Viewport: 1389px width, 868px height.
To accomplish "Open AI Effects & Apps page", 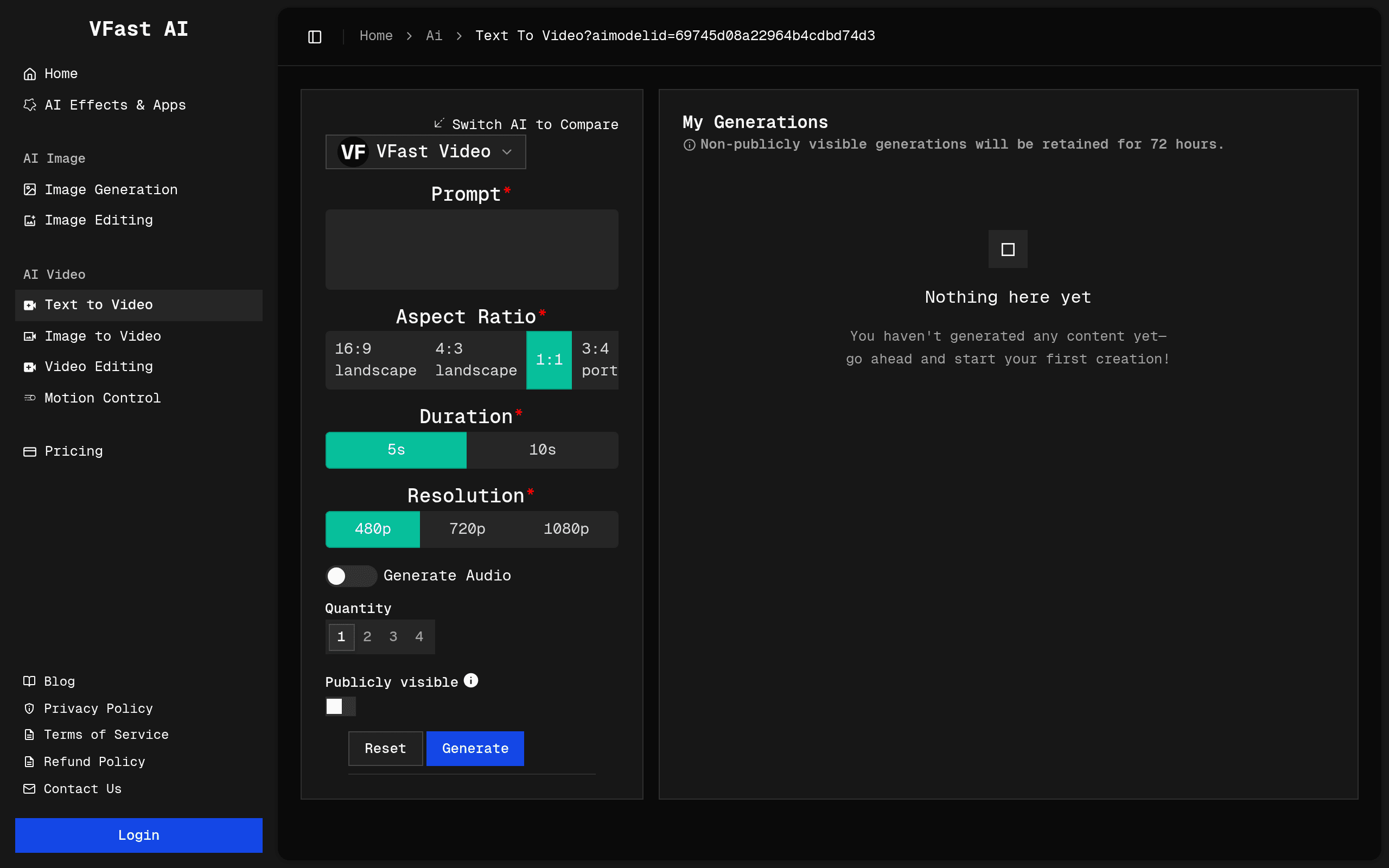I will [139, 105].
